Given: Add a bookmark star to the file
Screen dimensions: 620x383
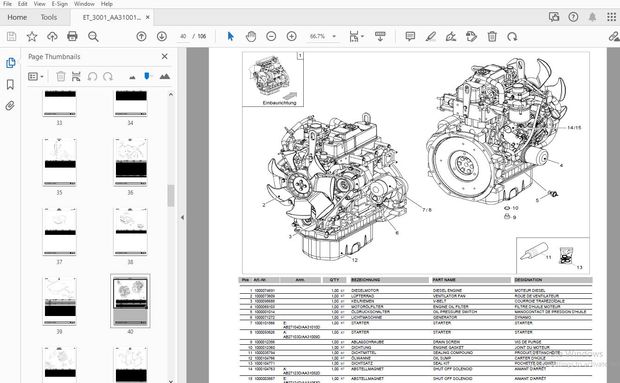Looking at the screenshot, I should 32,37.
